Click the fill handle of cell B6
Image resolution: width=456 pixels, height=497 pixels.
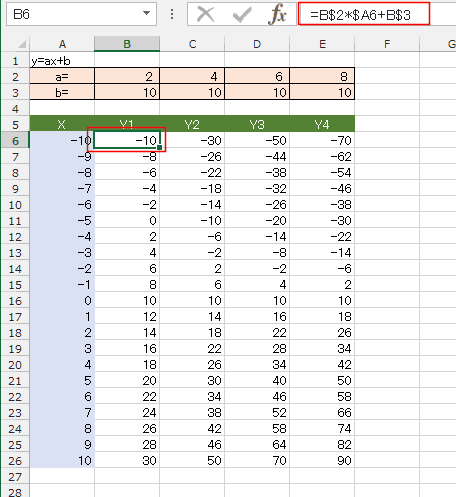click(160, 147)
